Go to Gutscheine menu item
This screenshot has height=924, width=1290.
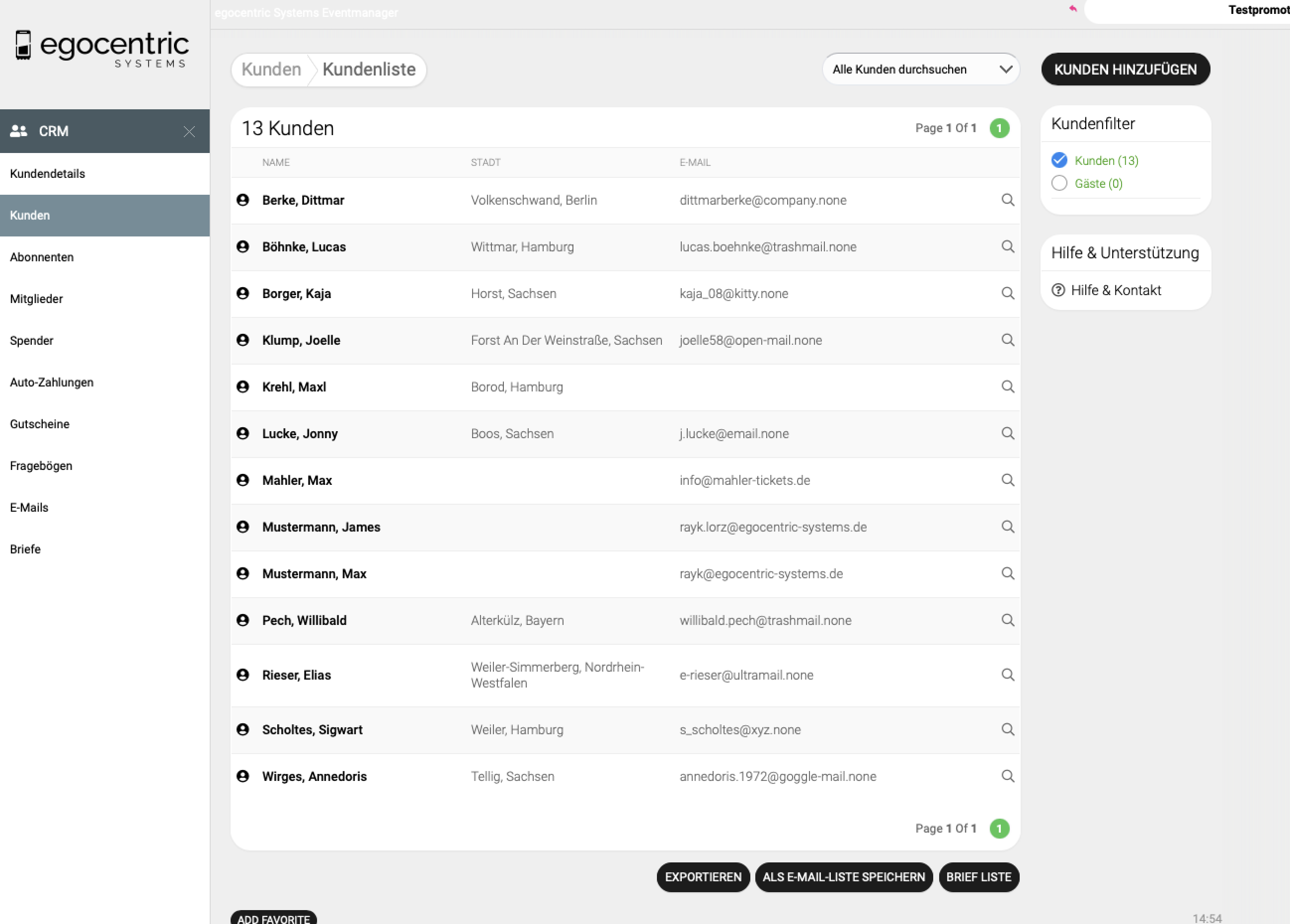40,424
